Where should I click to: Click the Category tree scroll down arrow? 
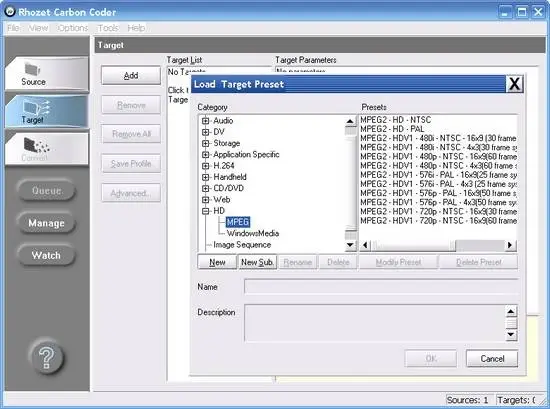coord(350,245)
